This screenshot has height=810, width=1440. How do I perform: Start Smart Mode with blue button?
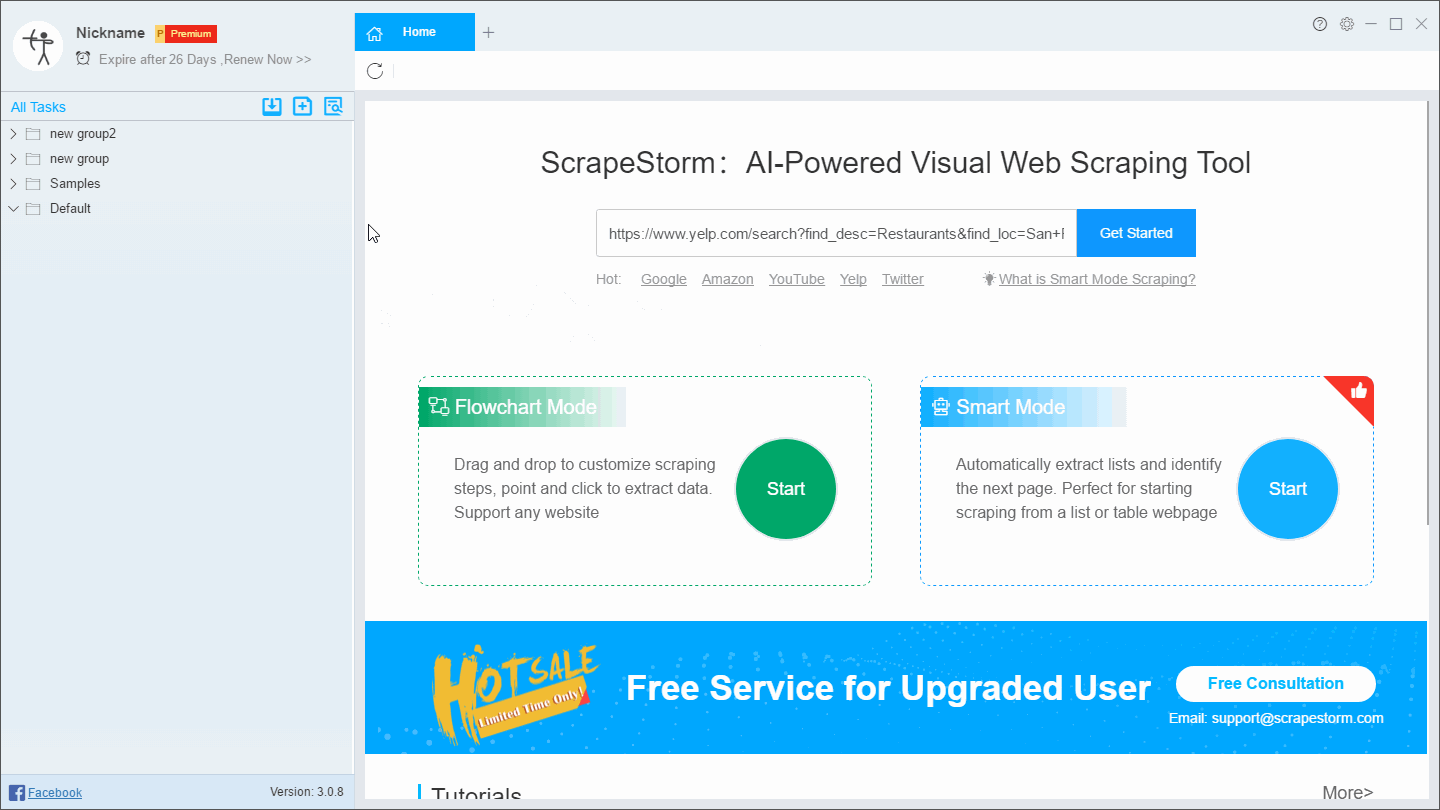(1288, 489)
